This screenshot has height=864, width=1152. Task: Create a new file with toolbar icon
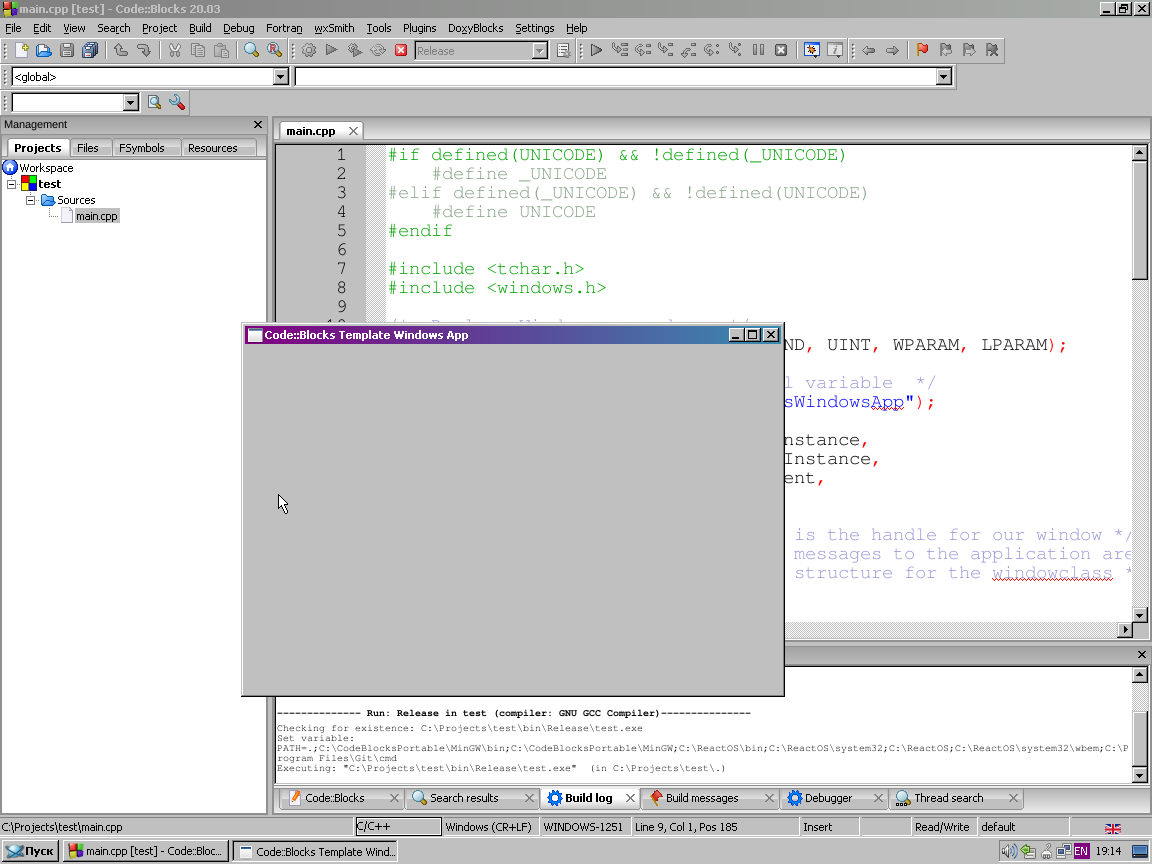21,50
